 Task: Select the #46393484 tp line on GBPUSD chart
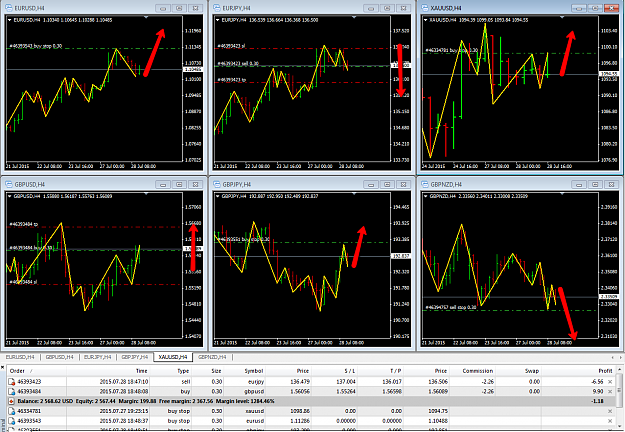[x=94, y=227]
